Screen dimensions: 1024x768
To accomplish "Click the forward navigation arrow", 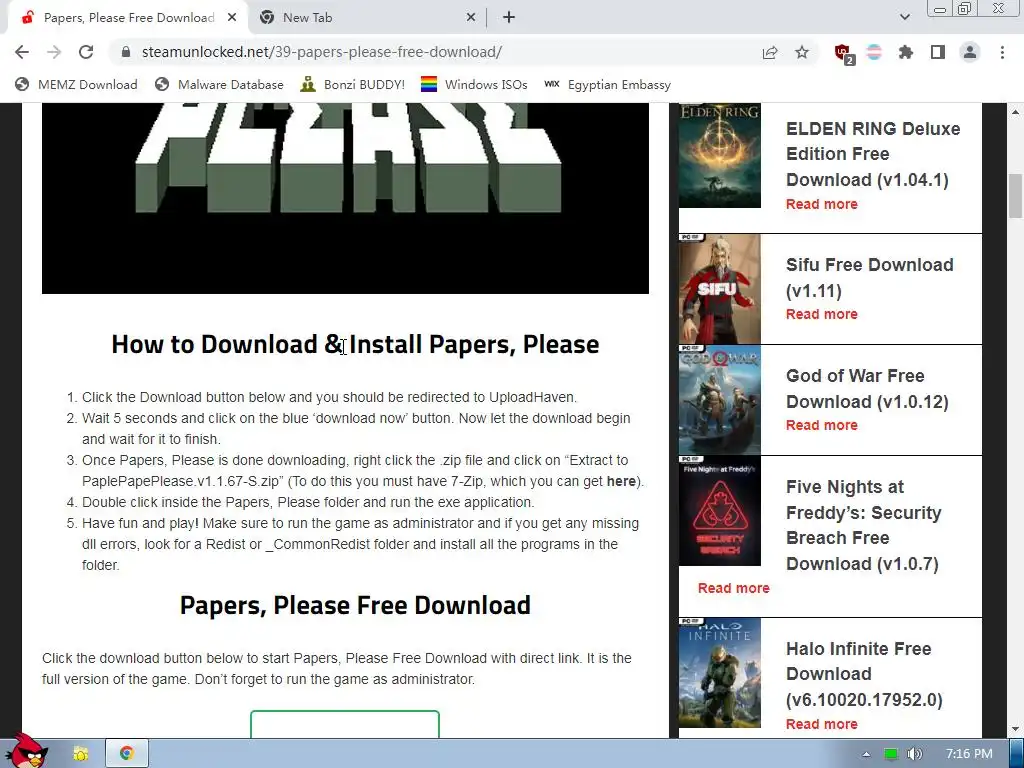I will pyautogui.click(x=54, y=52).
